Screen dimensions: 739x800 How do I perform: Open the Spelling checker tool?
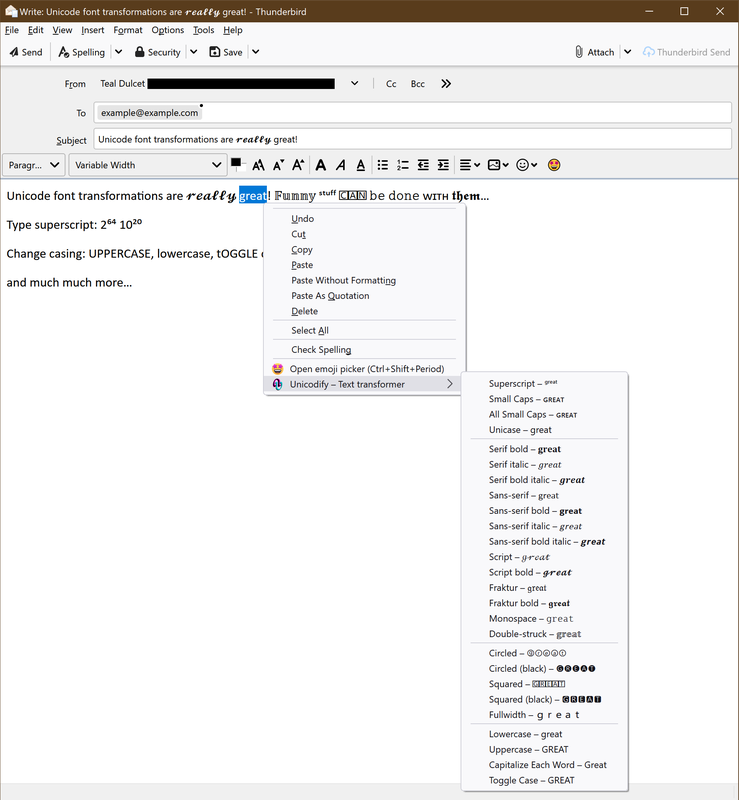82,52
